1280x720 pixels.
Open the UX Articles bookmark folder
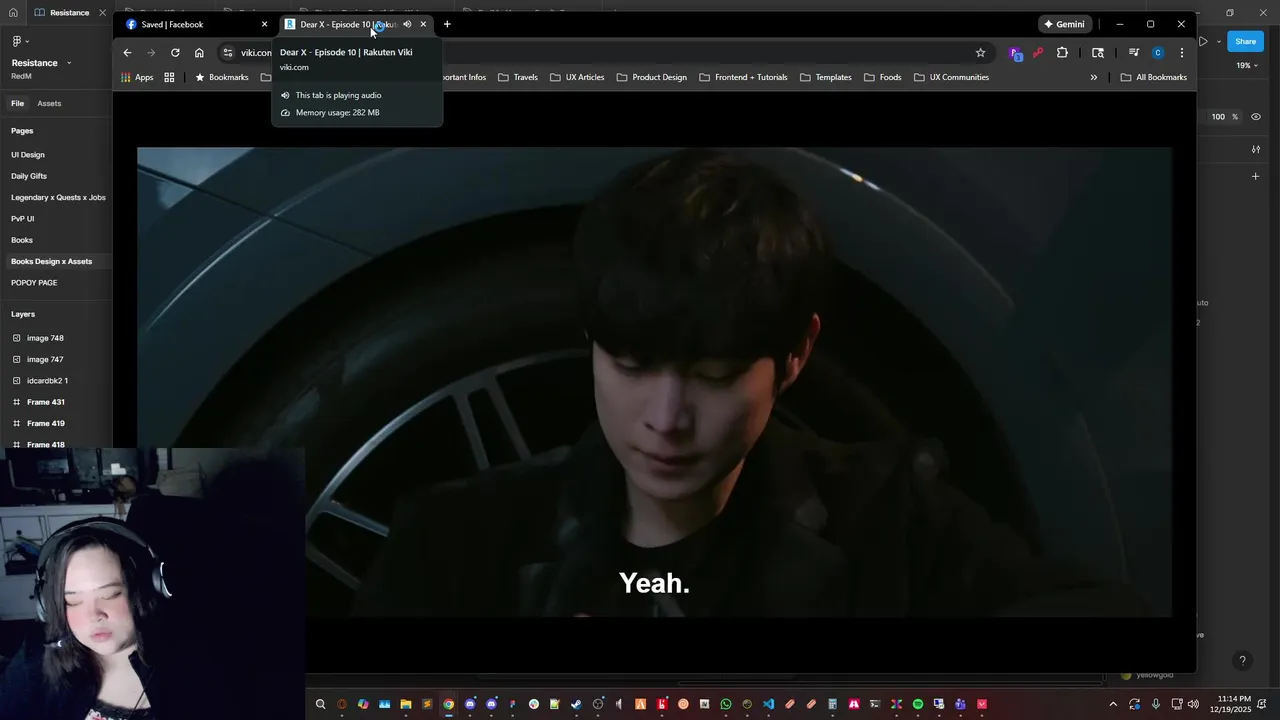point(577,77)
